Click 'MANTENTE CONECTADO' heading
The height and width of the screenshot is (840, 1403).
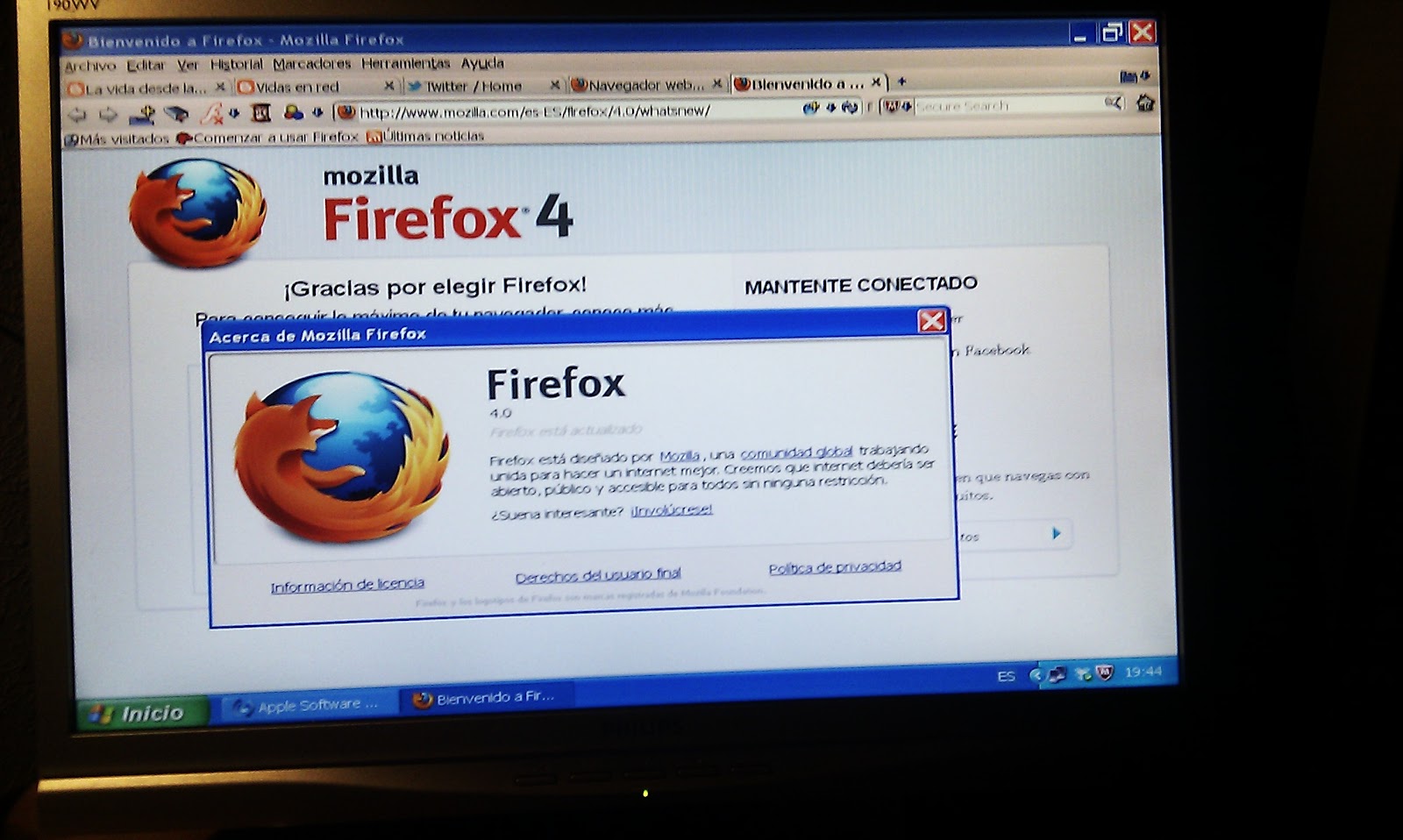(x=861, y=285)
